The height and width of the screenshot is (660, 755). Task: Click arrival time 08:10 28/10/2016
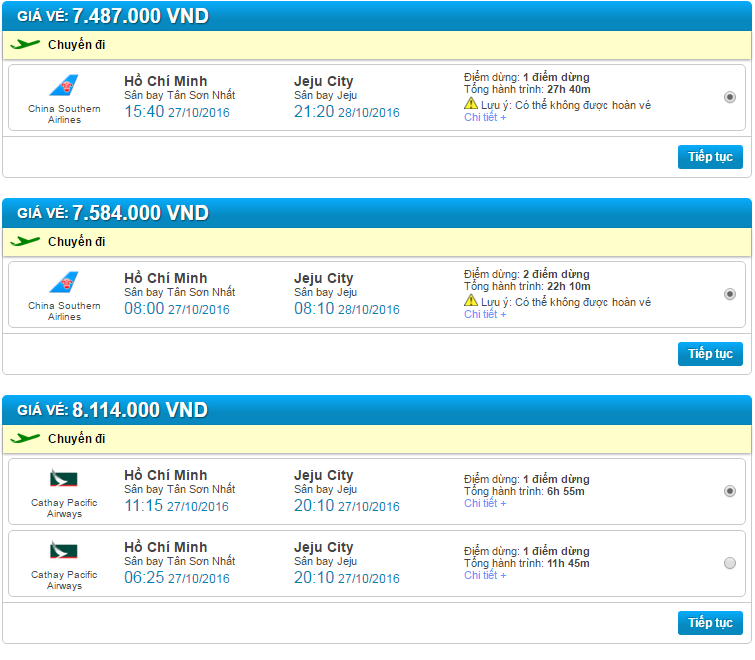[347, 309]
